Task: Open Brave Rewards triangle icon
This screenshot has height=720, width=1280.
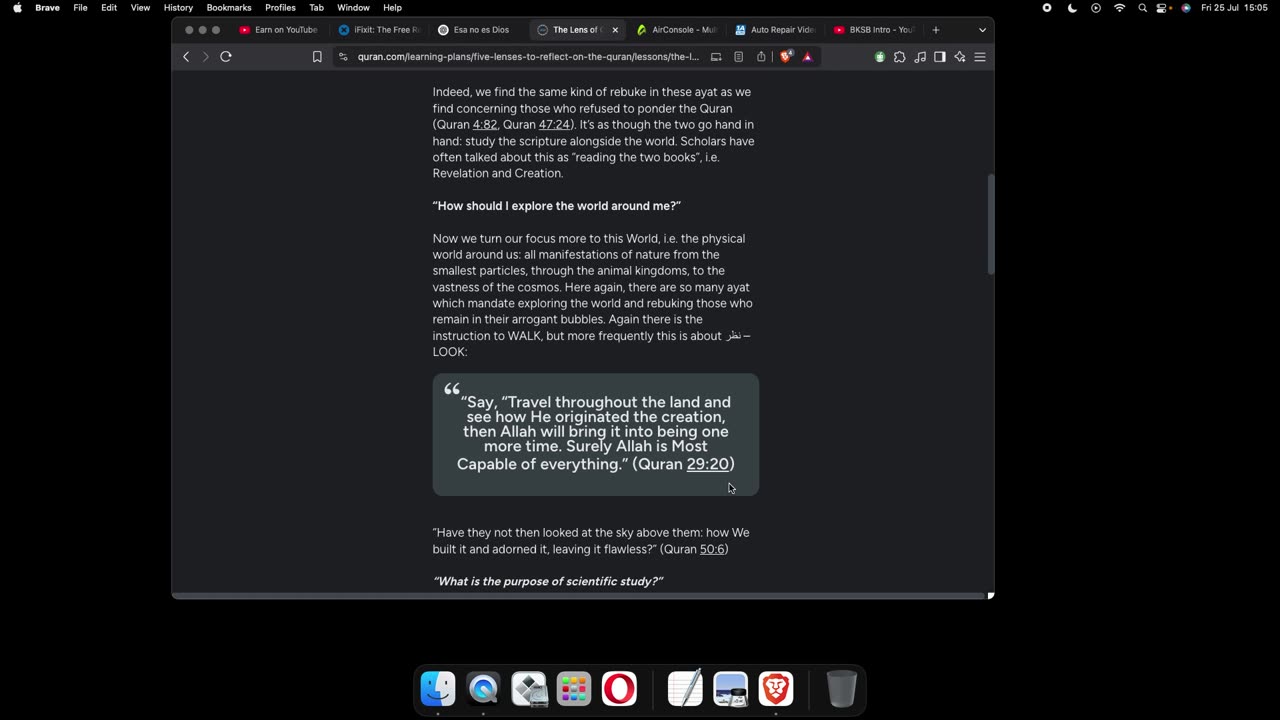Action: point(808,57)
